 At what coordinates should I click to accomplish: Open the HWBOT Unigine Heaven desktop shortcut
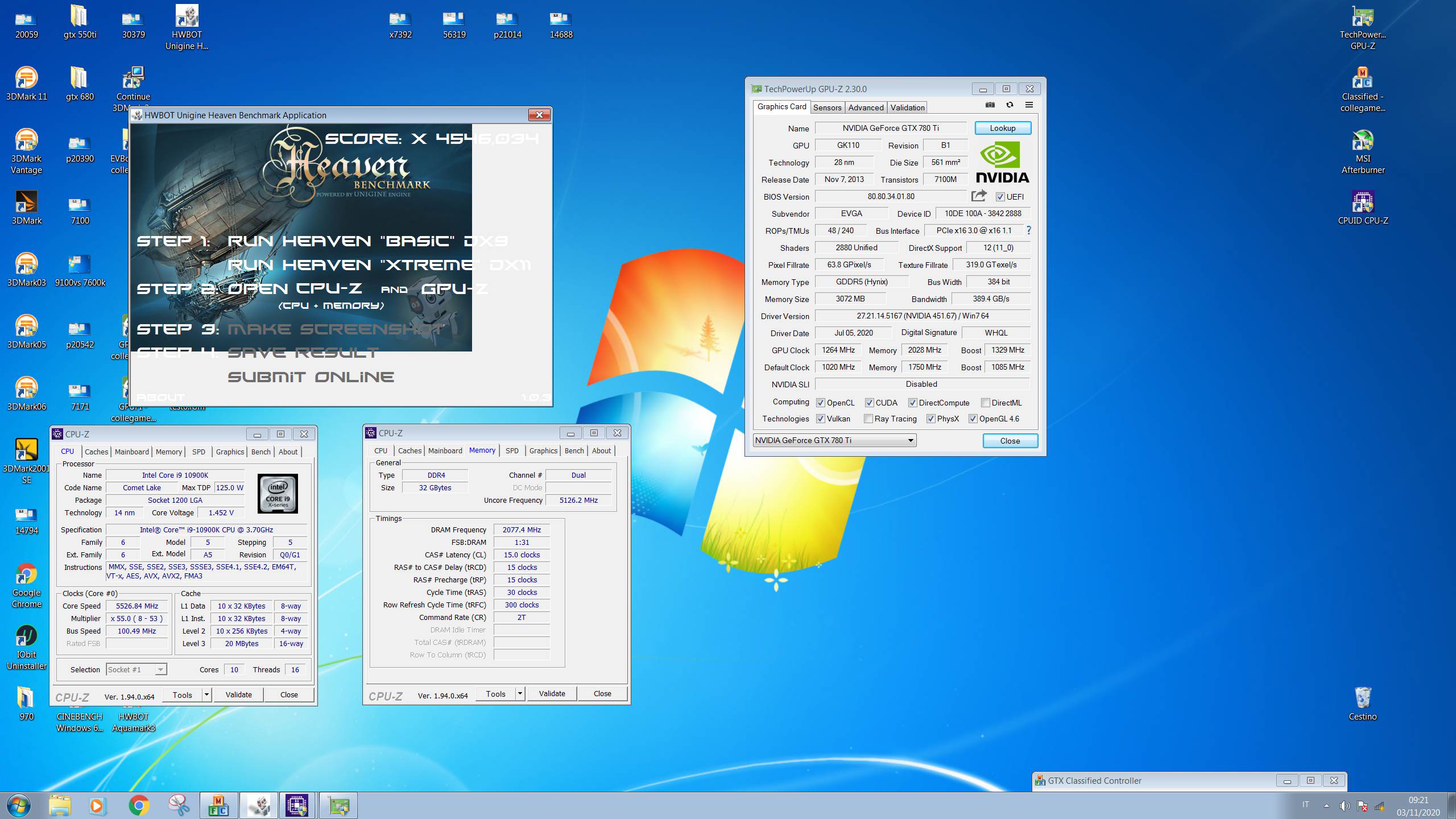[x=187, y=28]
